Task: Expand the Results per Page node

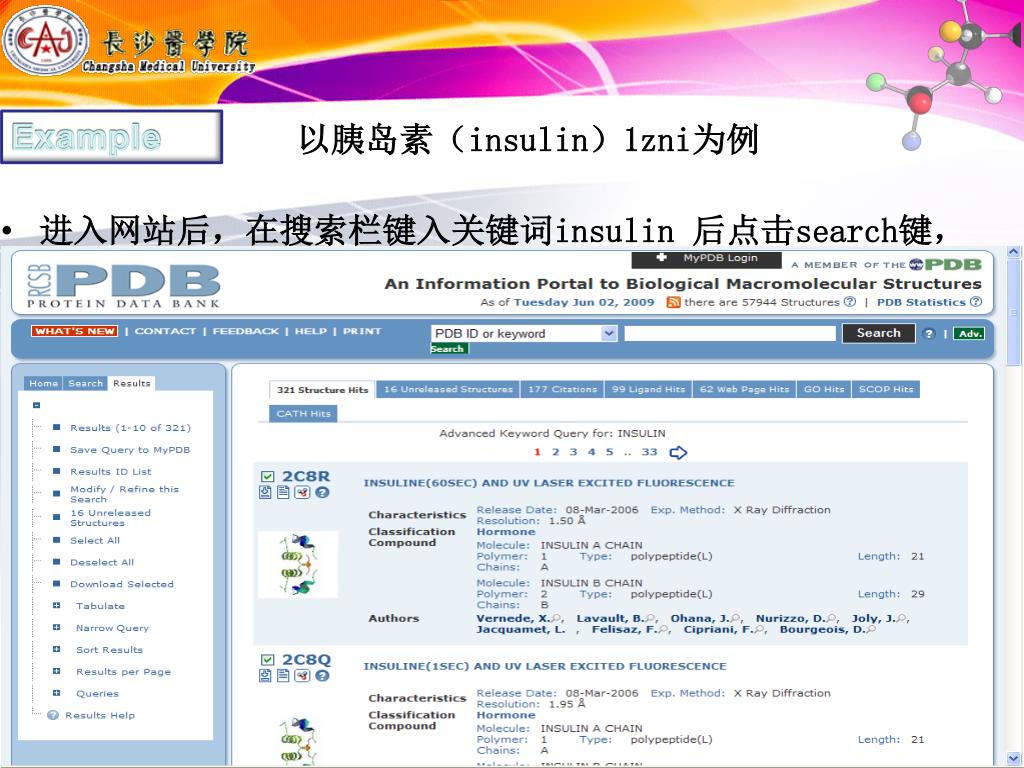Action: click(56, 671)
